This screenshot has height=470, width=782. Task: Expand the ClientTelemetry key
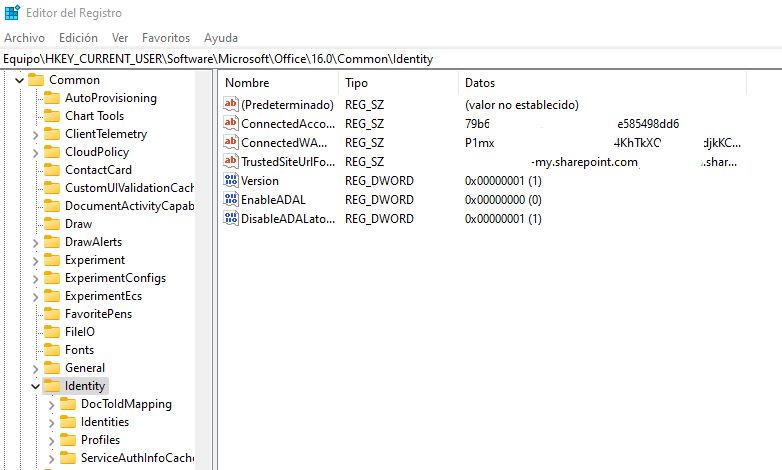tap(35, 135)
